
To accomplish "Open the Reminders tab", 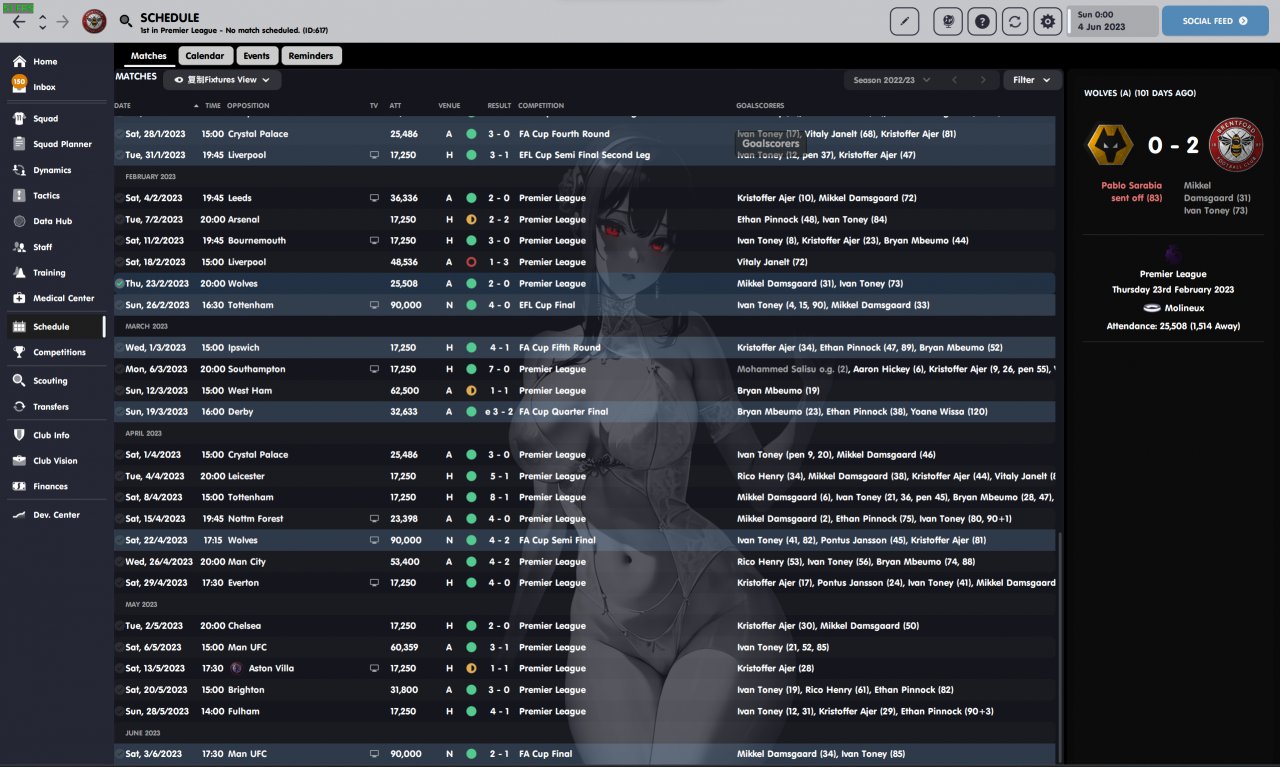I will pyautogui.click(x=311, y=56).
